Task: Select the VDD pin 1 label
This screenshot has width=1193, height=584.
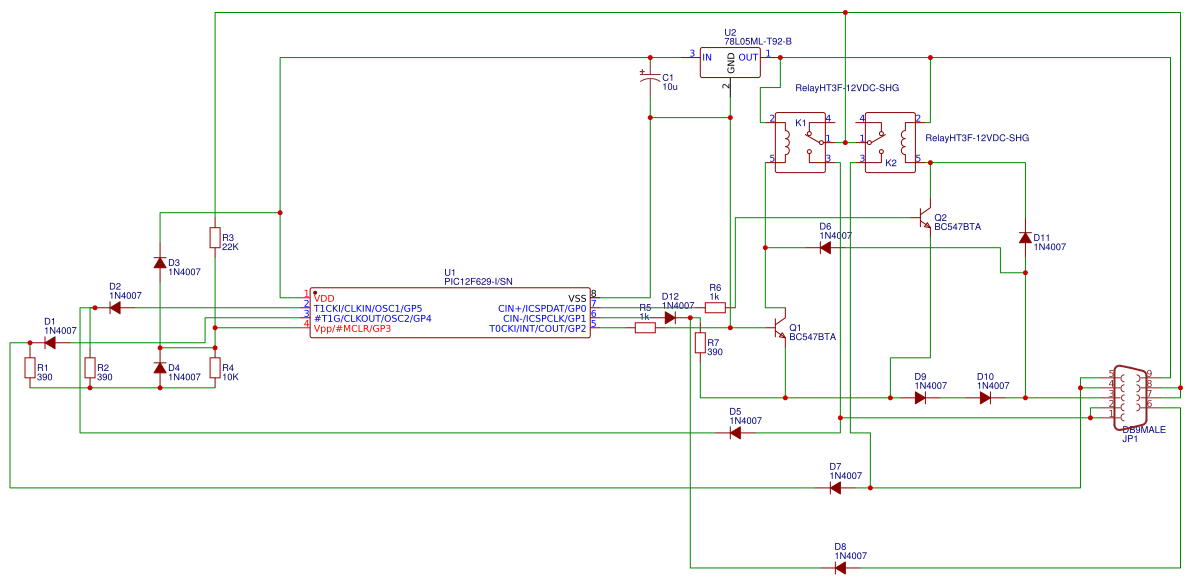Action: click(x=325, y=297)
